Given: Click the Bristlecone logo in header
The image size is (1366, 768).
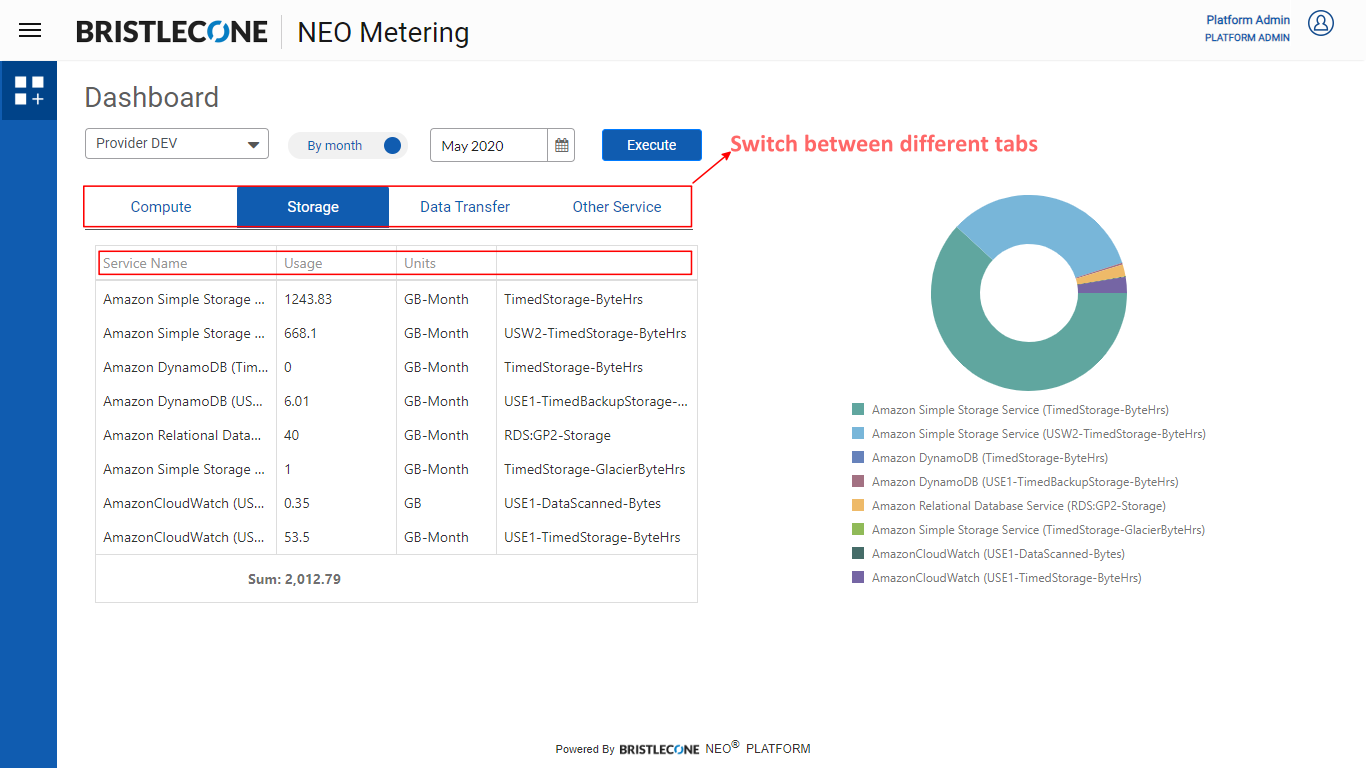Looking at the screenshot, I should (172, 32).
